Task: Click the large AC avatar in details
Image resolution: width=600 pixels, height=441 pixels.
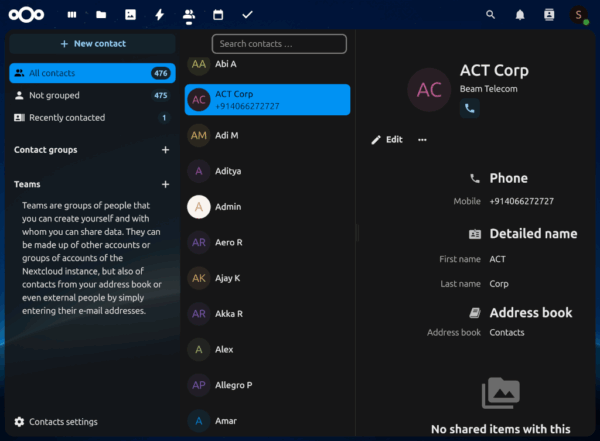Action: [429, 90]
